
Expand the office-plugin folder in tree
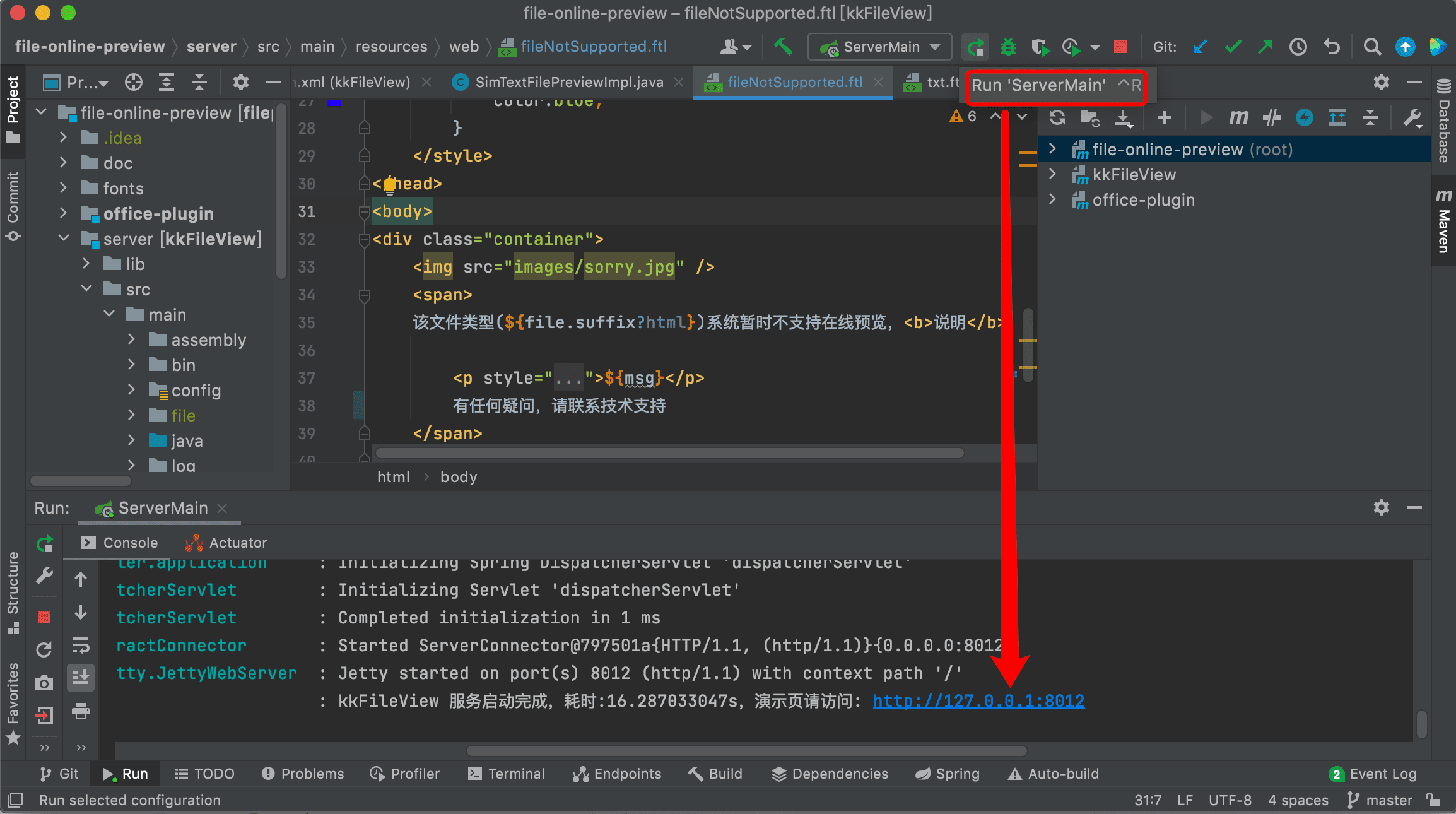point(63,213)
